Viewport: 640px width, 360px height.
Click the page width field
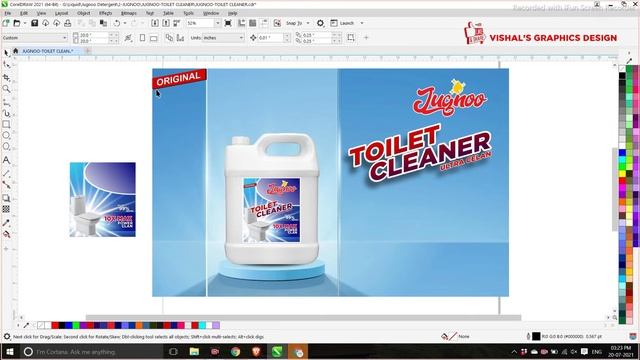pyautogui.click(x=93, y=36)
